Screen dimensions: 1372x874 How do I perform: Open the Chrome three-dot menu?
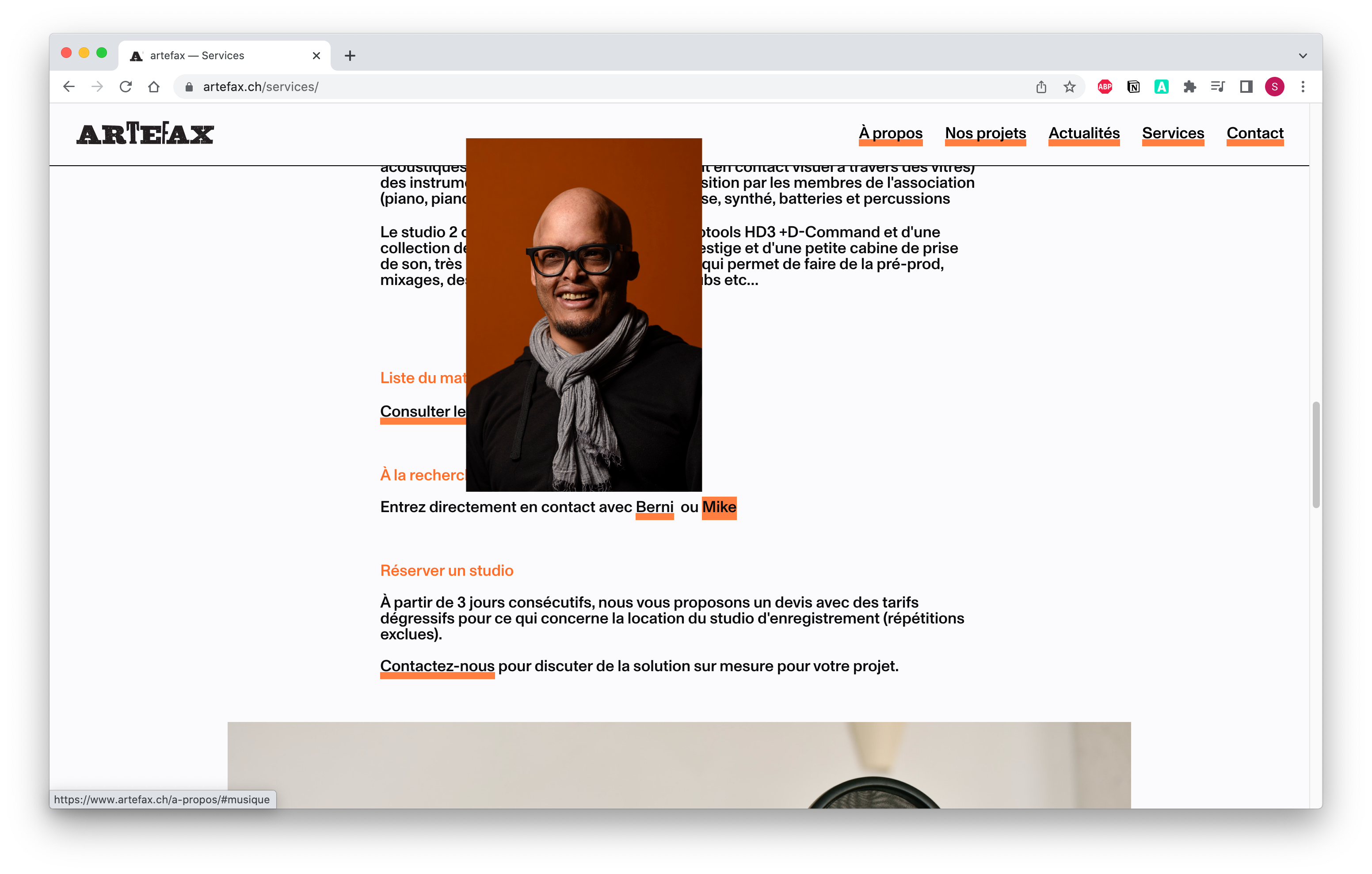(1303, 87)
